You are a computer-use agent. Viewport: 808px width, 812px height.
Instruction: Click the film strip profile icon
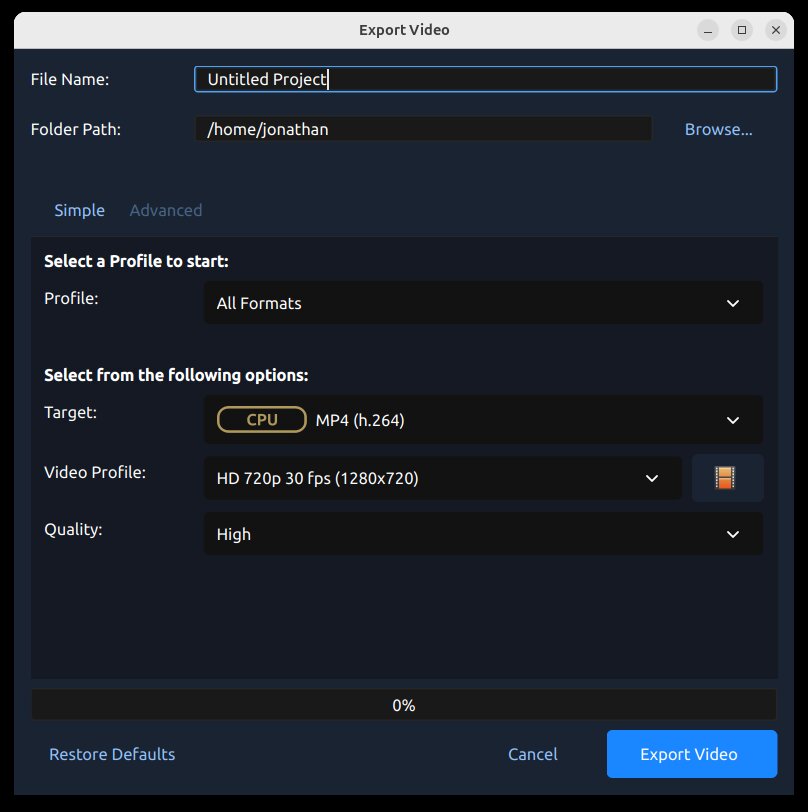tap(726, 478)
